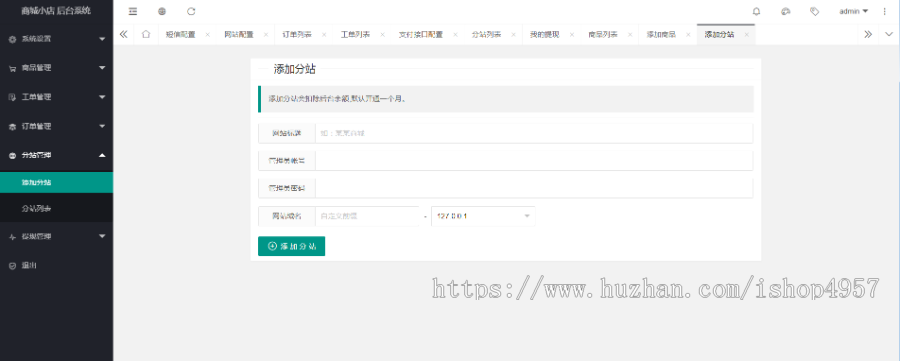Expand the 模板管理 sidebar menu arrow
The image size is (900, 361).
pyautogui.click(x=102, y=236)
